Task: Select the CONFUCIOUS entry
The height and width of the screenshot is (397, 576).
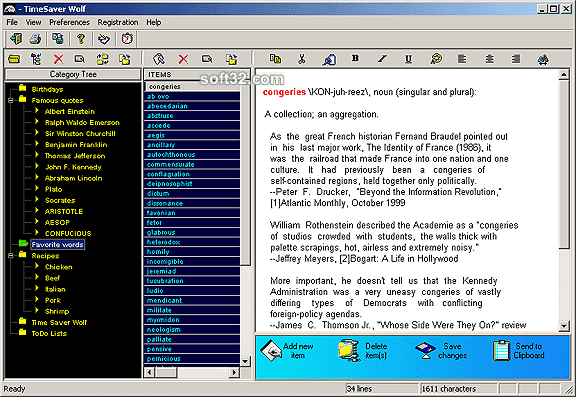Action: click(x=68, y=234)
